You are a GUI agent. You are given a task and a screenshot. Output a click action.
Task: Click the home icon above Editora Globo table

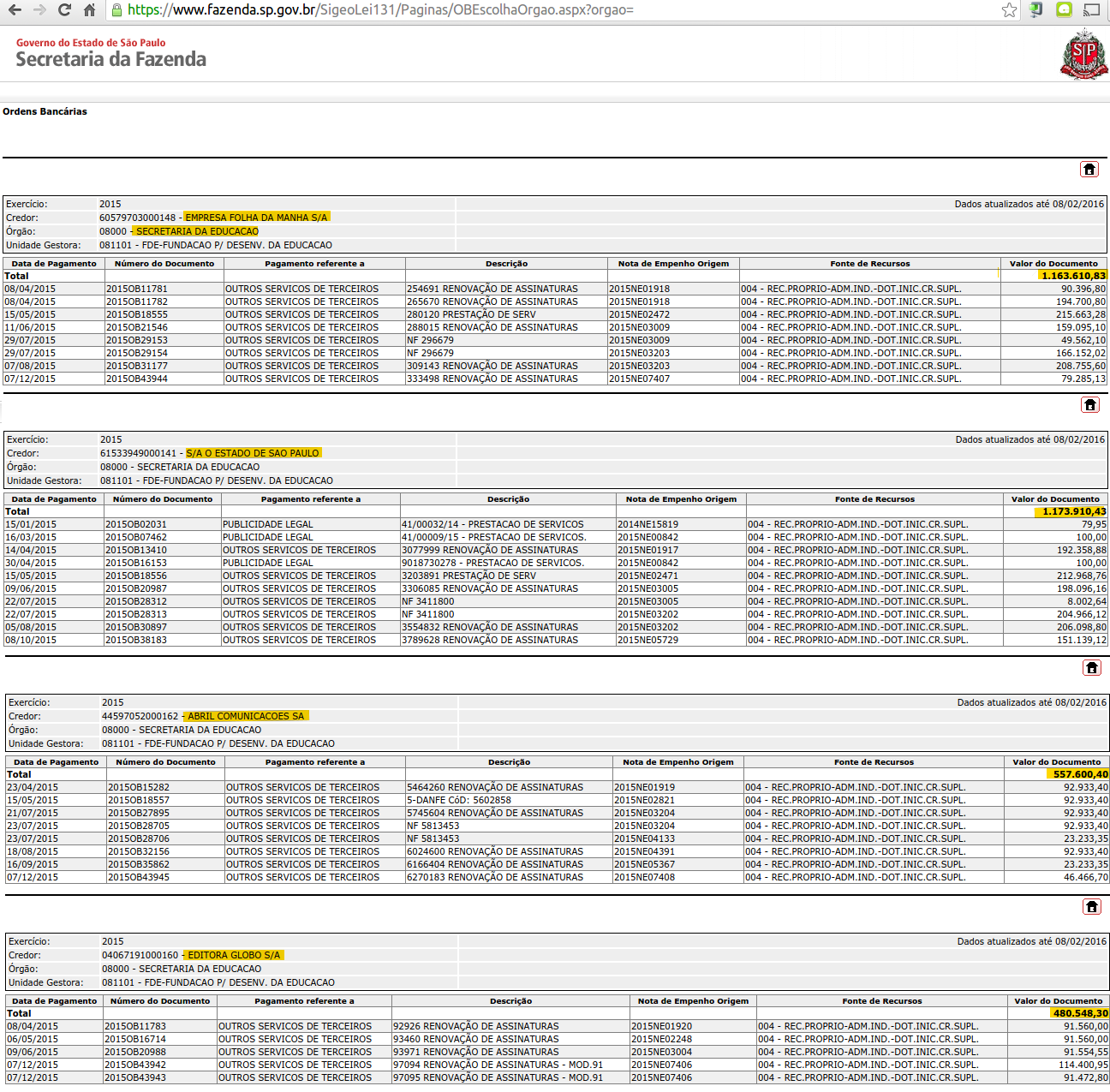click(1092, 907)
